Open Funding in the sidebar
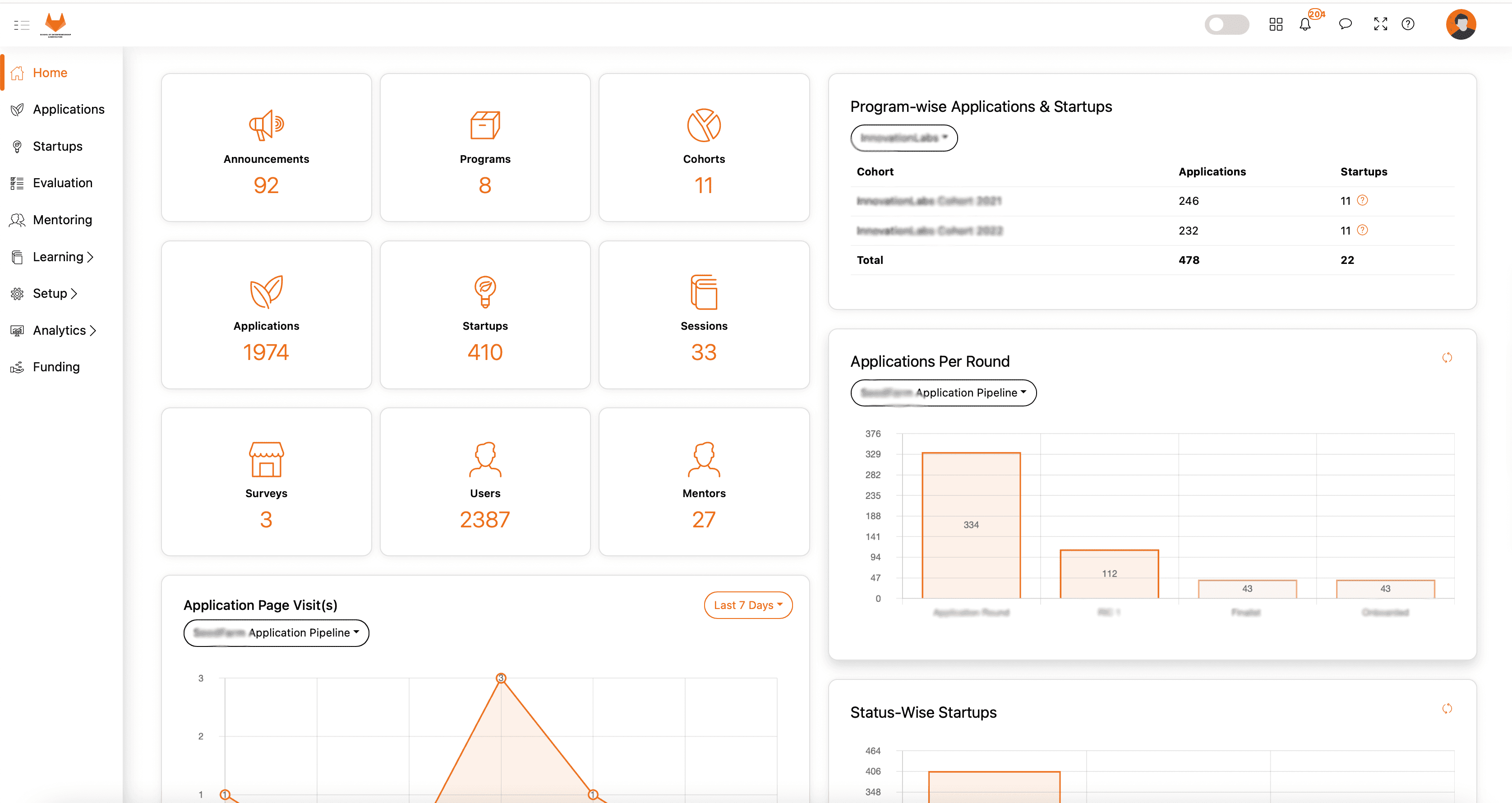Viewport: 1512px width, 803px height. point(56,367)
